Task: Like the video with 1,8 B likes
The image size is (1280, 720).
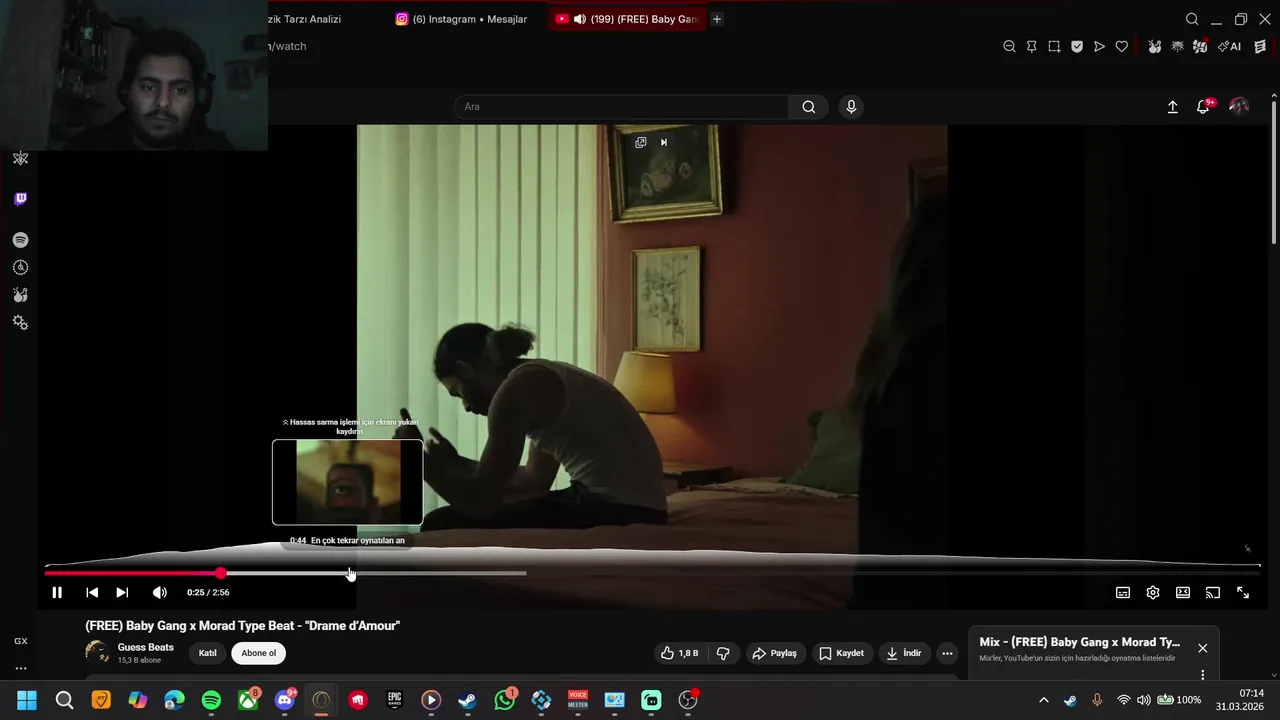Action: pyautogui.click(x=680, y=653)
